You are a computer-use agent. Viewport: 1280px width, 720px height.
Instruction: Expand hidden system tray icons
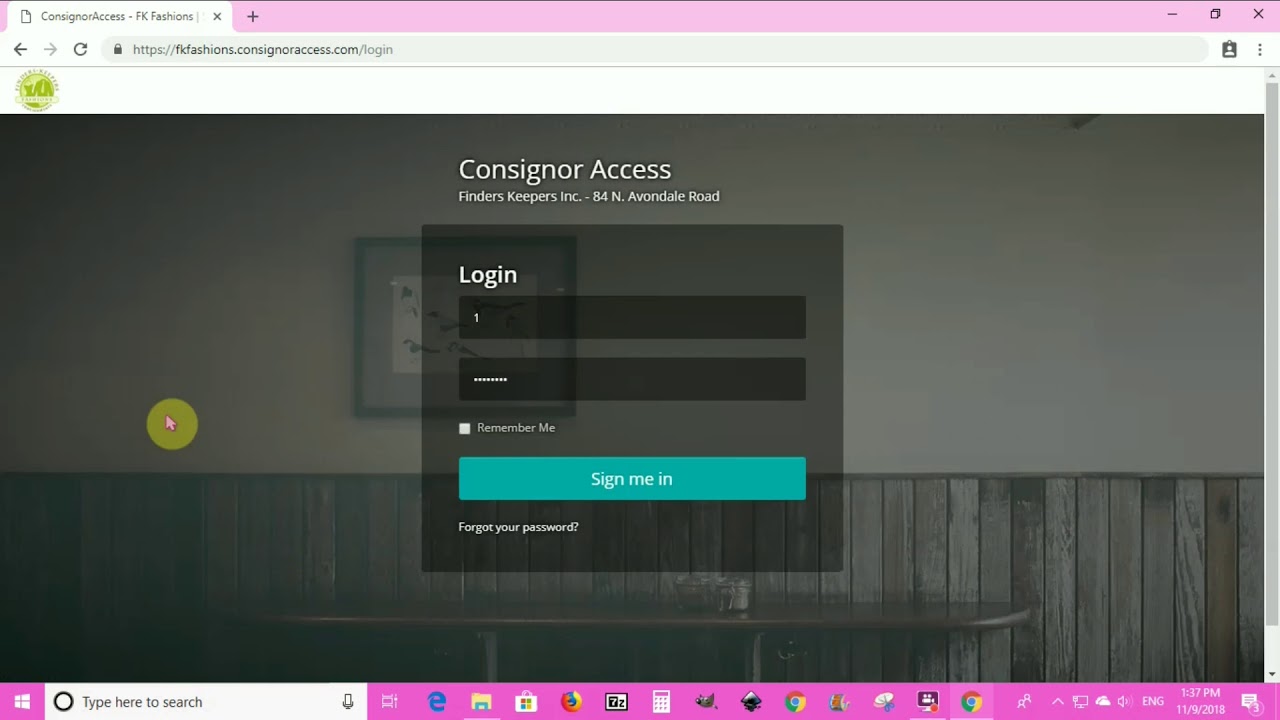point(1057,702)
